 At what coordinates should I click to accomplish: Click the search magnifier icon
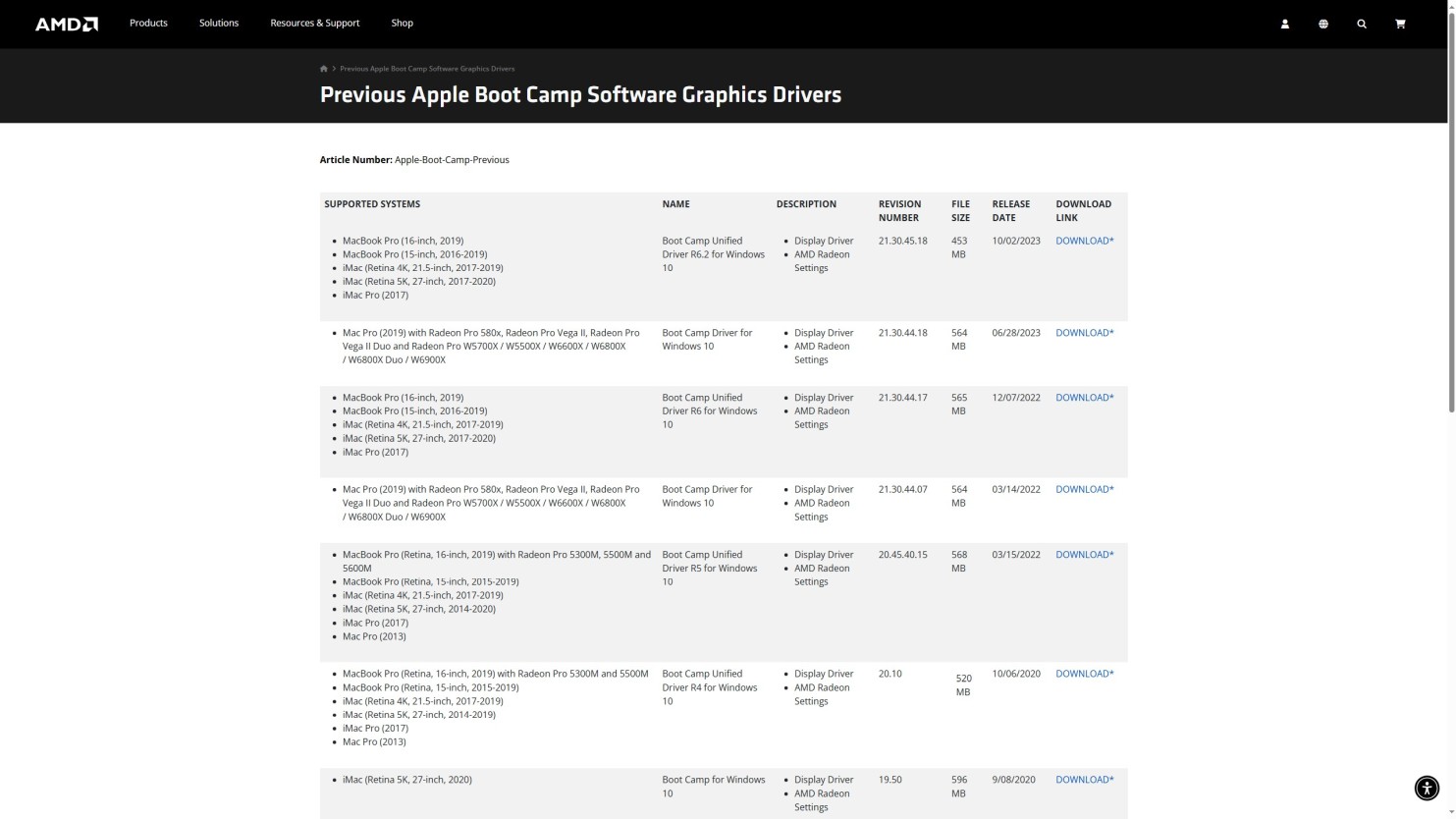1362,24
